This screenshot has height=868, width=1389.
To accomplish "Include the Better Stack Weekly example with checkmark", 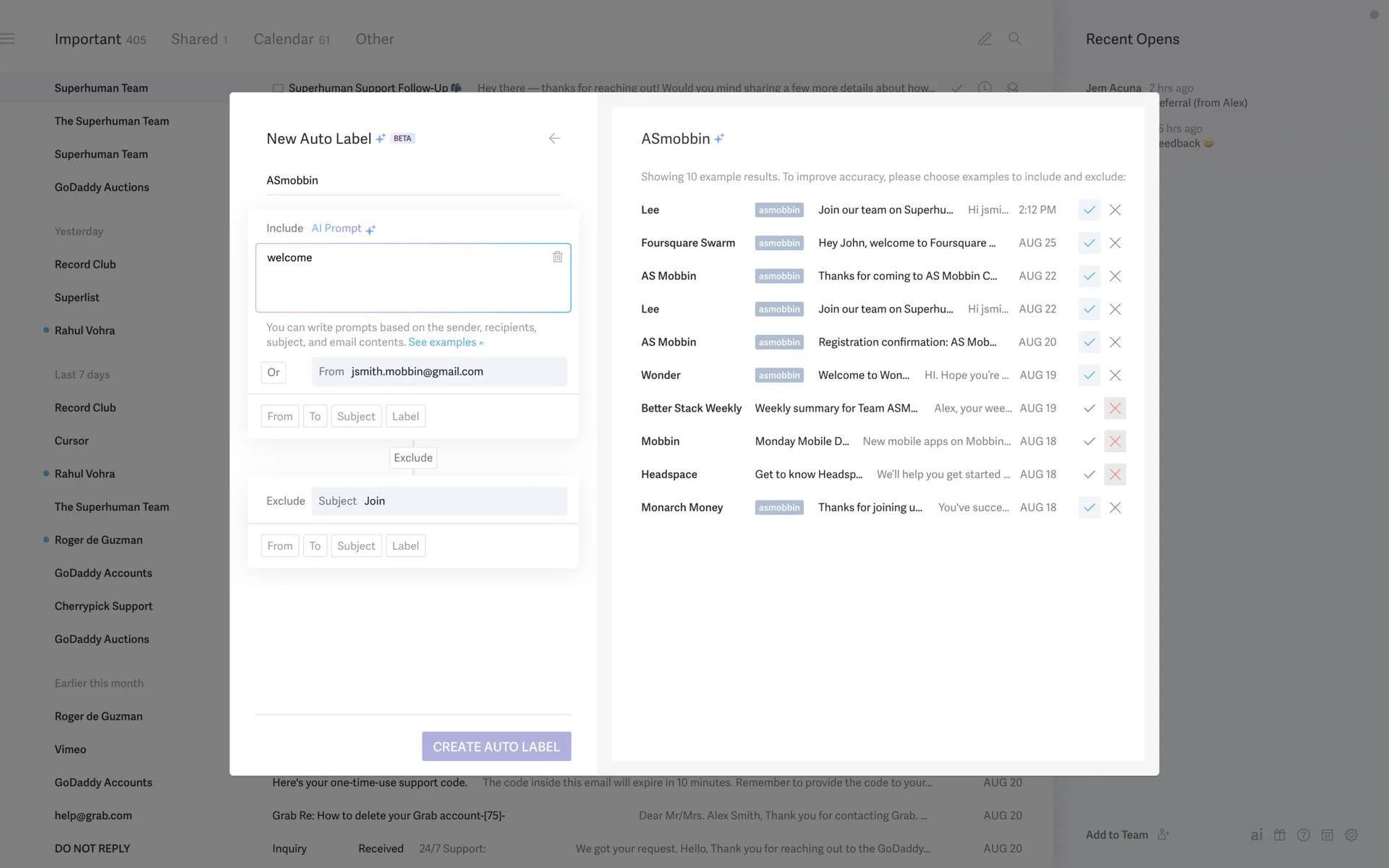I will 1089,408.
